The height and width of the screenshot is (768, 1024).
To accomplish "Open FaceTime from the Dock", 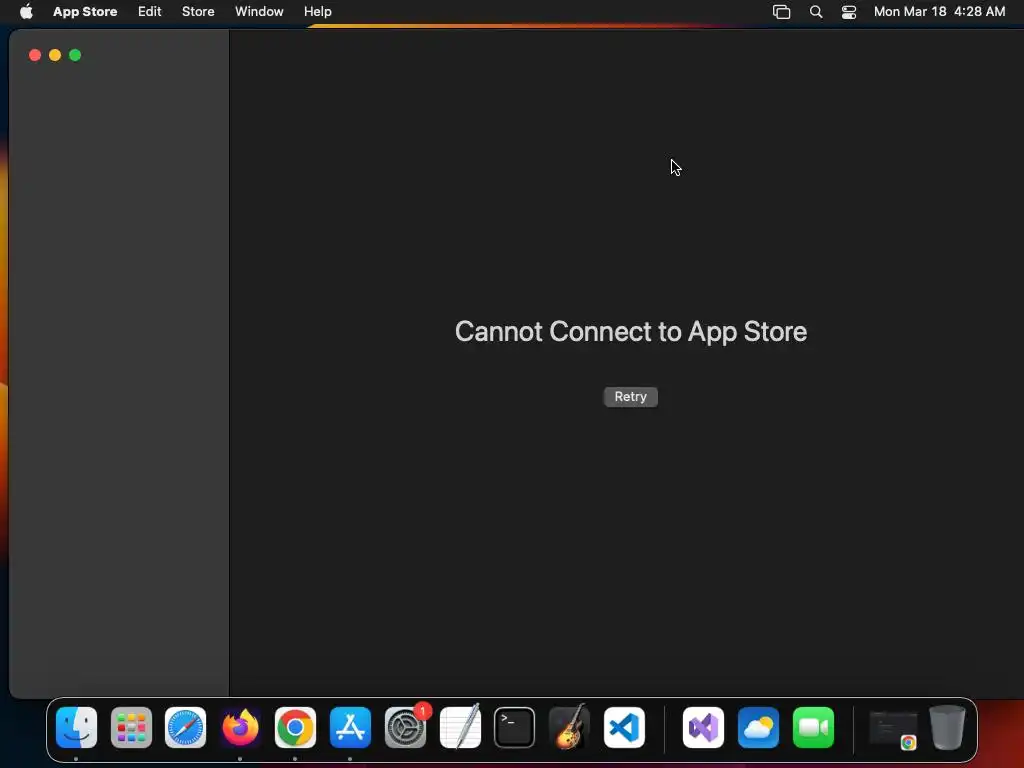I will [813, 727].
